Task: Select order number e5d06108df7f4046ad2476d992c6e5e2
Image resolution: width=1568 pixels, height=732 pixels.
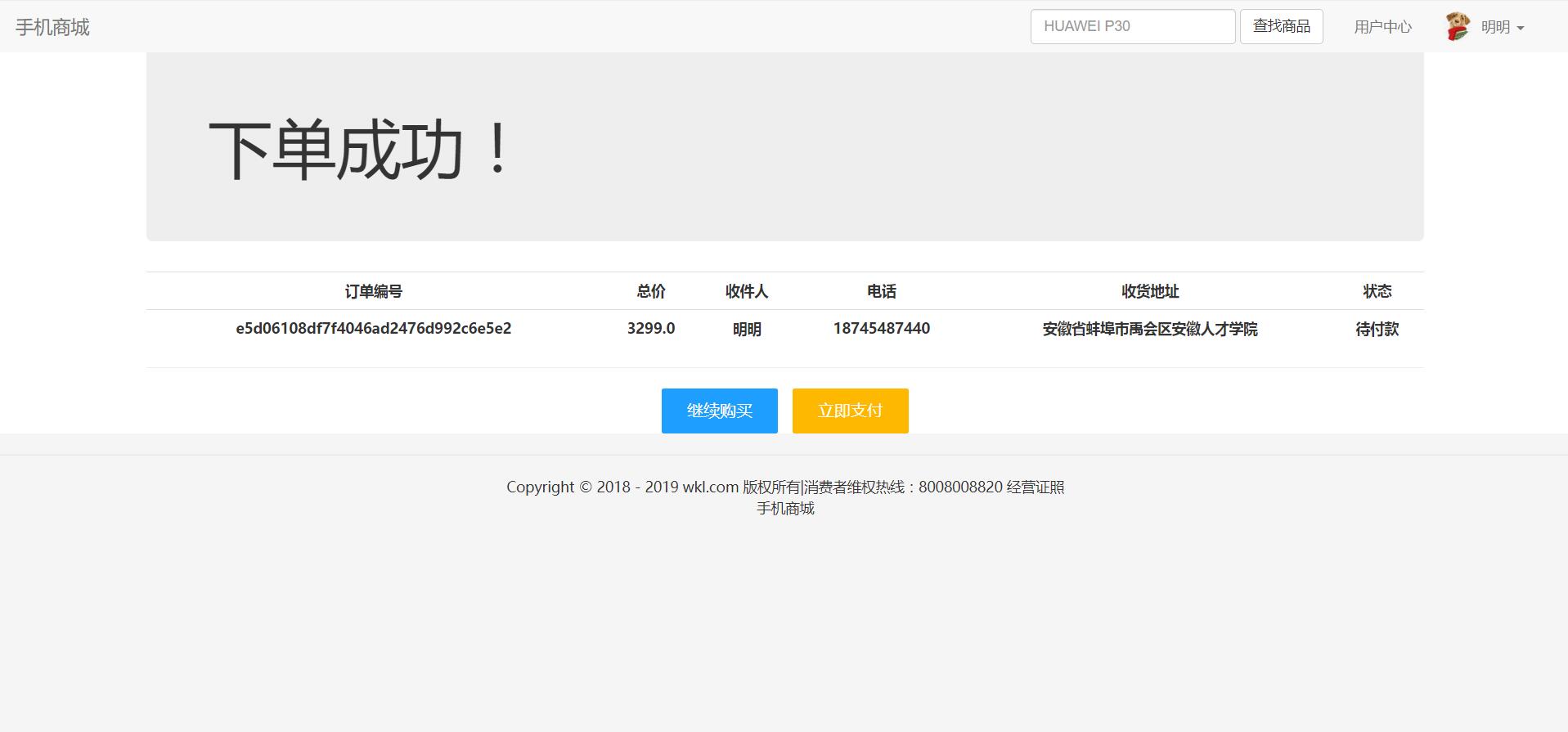Action: [374, 329]
